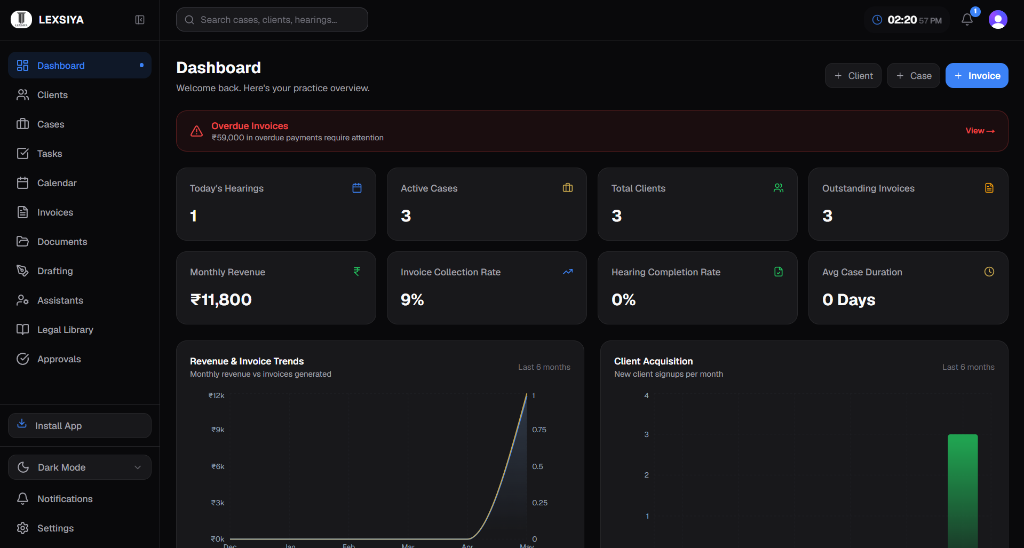Screen dimensions: 1024x548
Task: Click the Cases briefcase icon in sidebar
Action: click(x=23, y=124)
